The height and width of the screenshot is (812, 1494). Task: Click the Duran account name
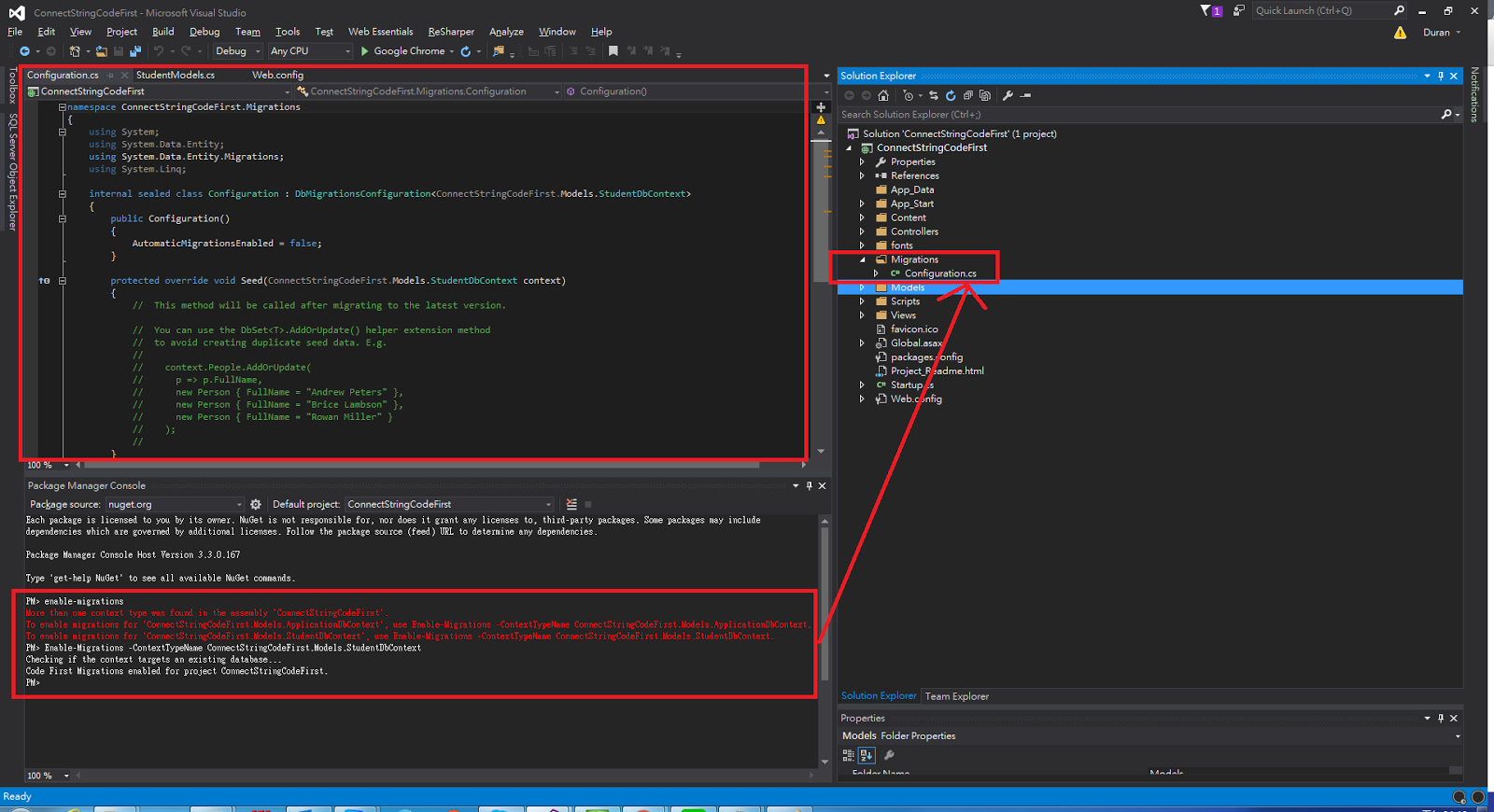pyautogui.click(x=1436, y=33)
